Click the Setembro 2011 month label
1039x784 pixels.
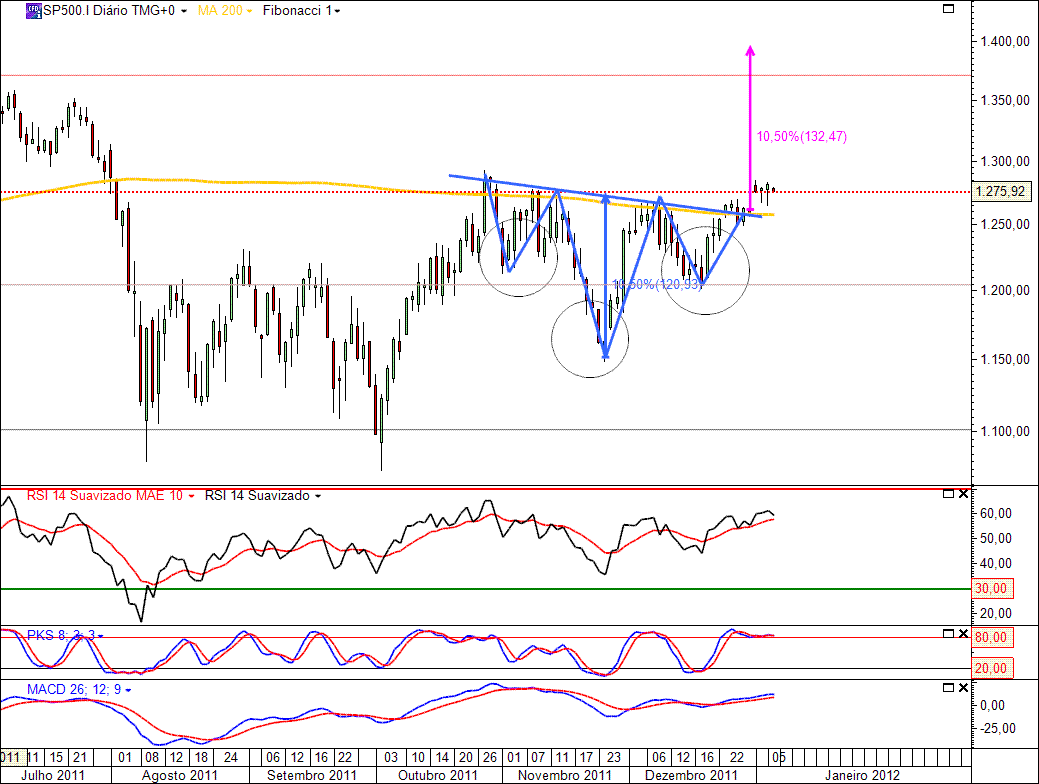pyautogui.click(x=311, y=775)
